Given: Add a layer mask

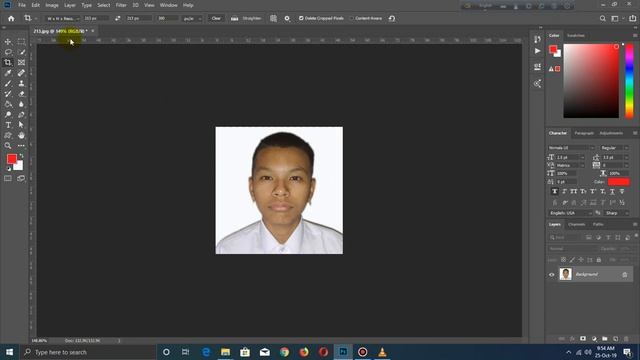Looking at the screenshot, I should [x=583, y=339].
